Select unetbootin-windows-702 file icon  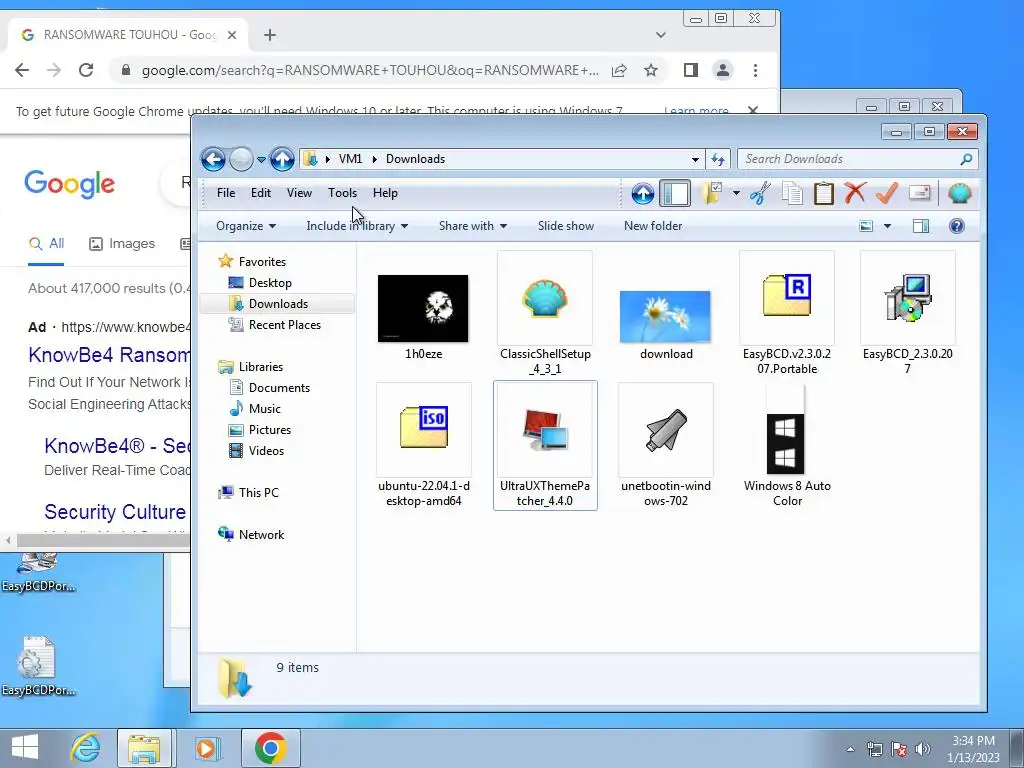(x=666, y=430)
